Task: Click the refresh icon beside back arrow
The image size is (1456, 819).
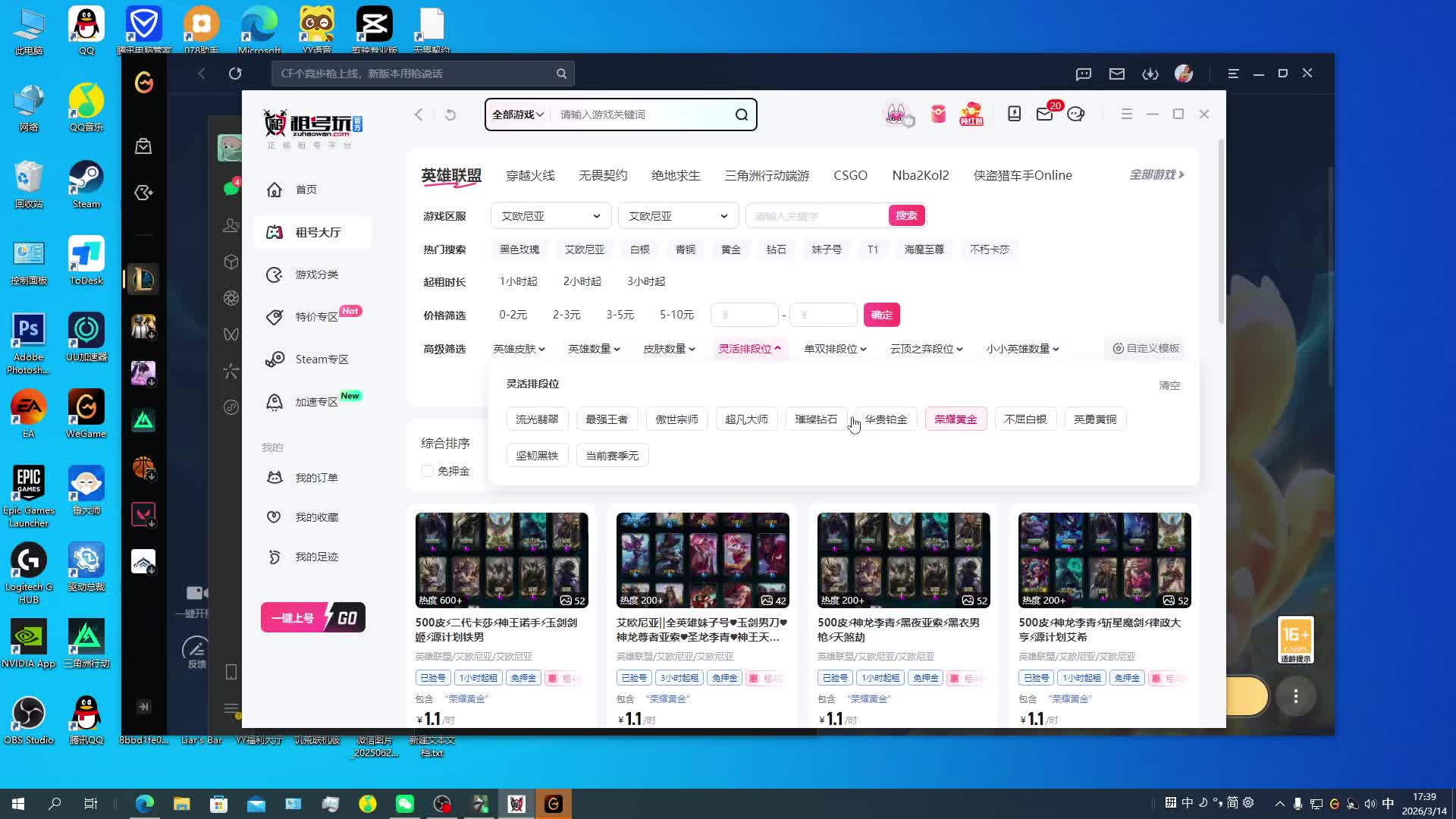Action: click(x=450, y=115)
